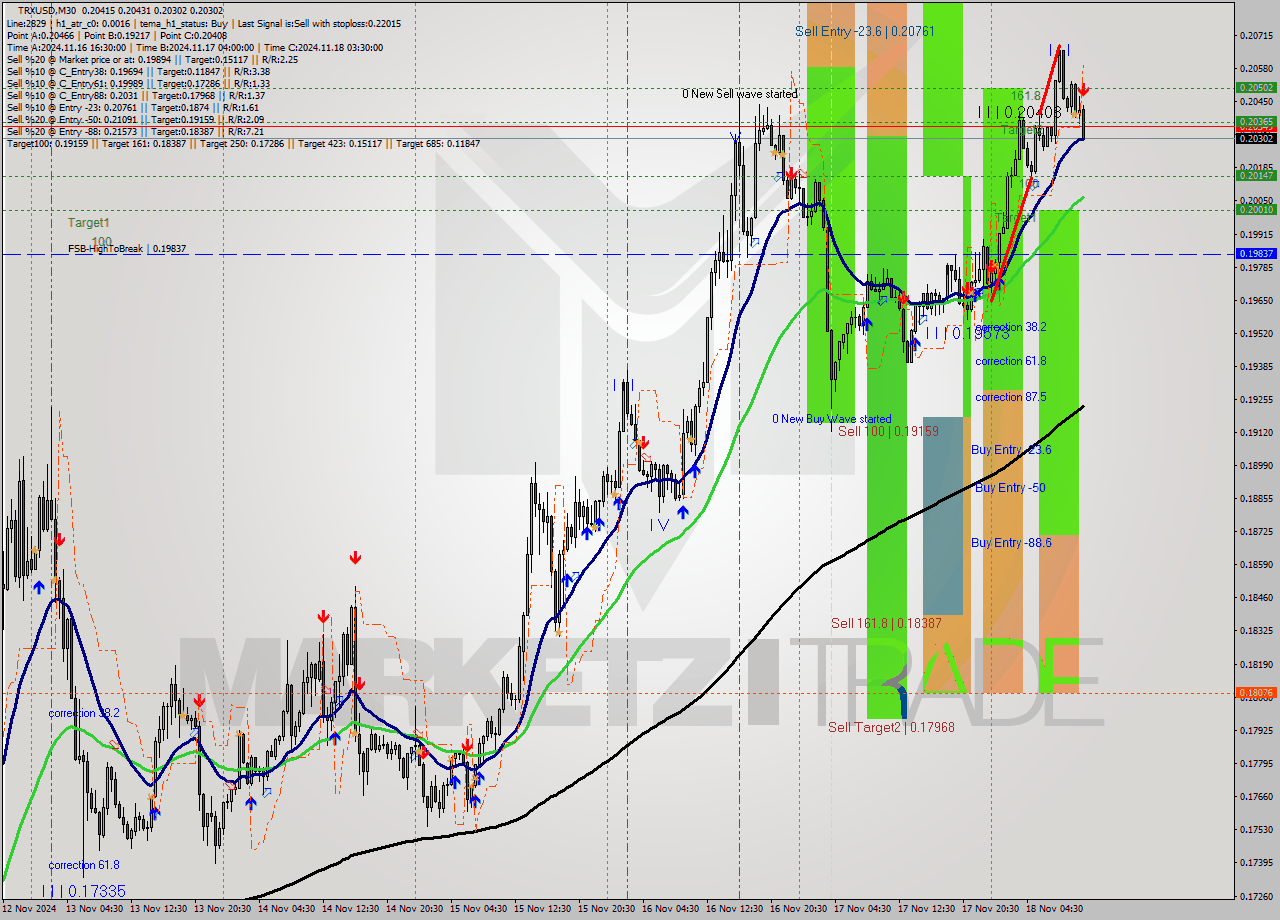Click the 'Target100: 0.19159' targets summary line
Screen dimensions: 1280x920
point(243,143)
